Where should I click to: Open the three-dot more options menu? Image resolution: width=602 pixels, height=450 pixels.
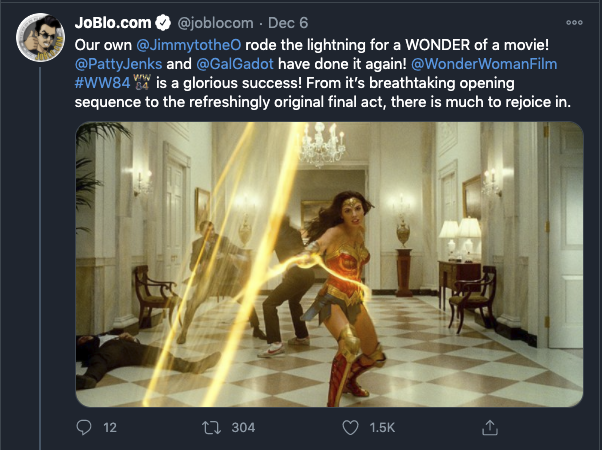click(574, 23)
